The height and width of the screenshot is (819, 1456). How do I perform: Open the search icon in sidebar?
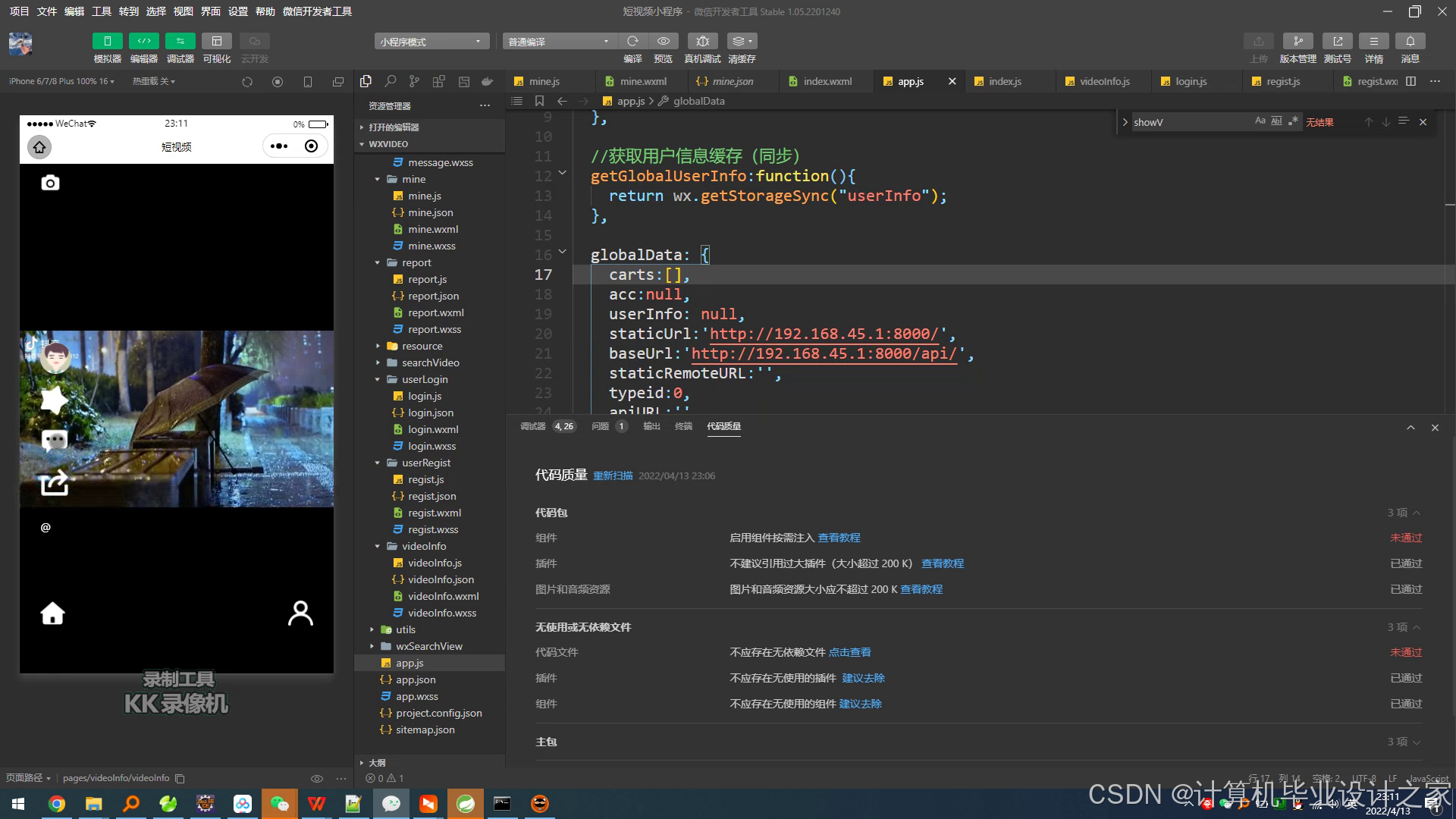tap(391, 81)
